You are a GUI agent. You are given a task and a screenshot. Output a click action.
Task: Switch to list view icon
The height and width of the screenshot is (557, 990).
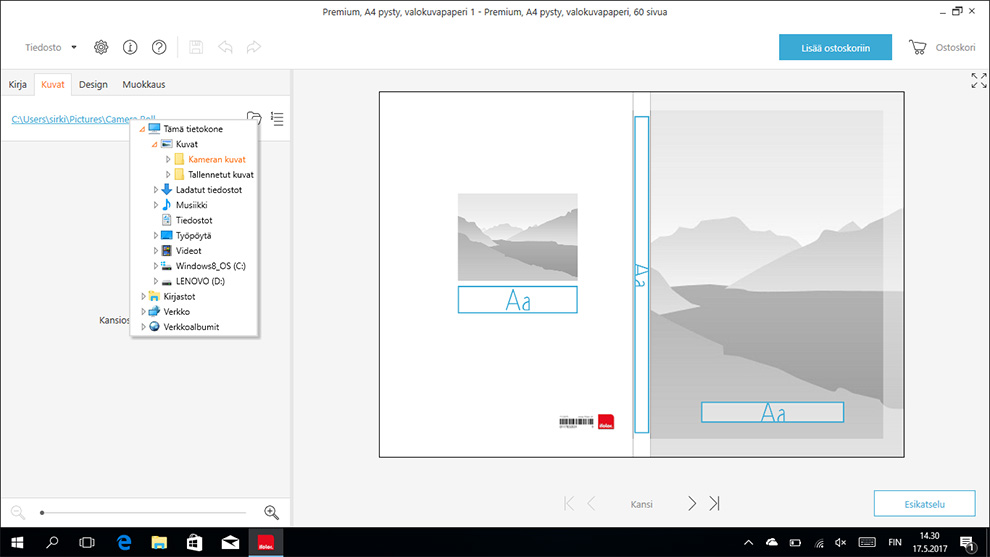coord(277,119)
